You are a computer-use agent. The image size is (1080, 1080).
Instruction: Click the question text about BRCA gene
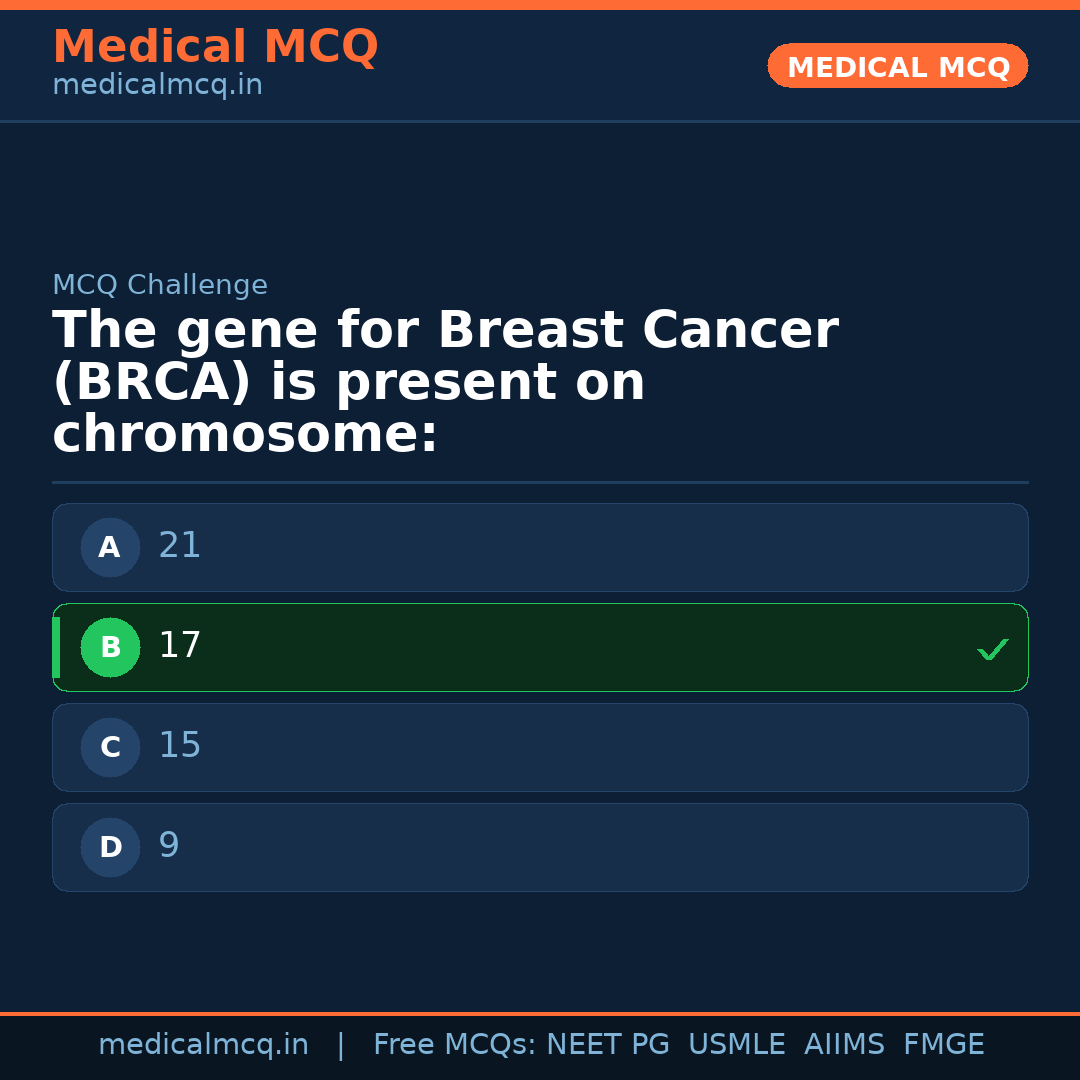pyautogui.click(x=445, y=380)
